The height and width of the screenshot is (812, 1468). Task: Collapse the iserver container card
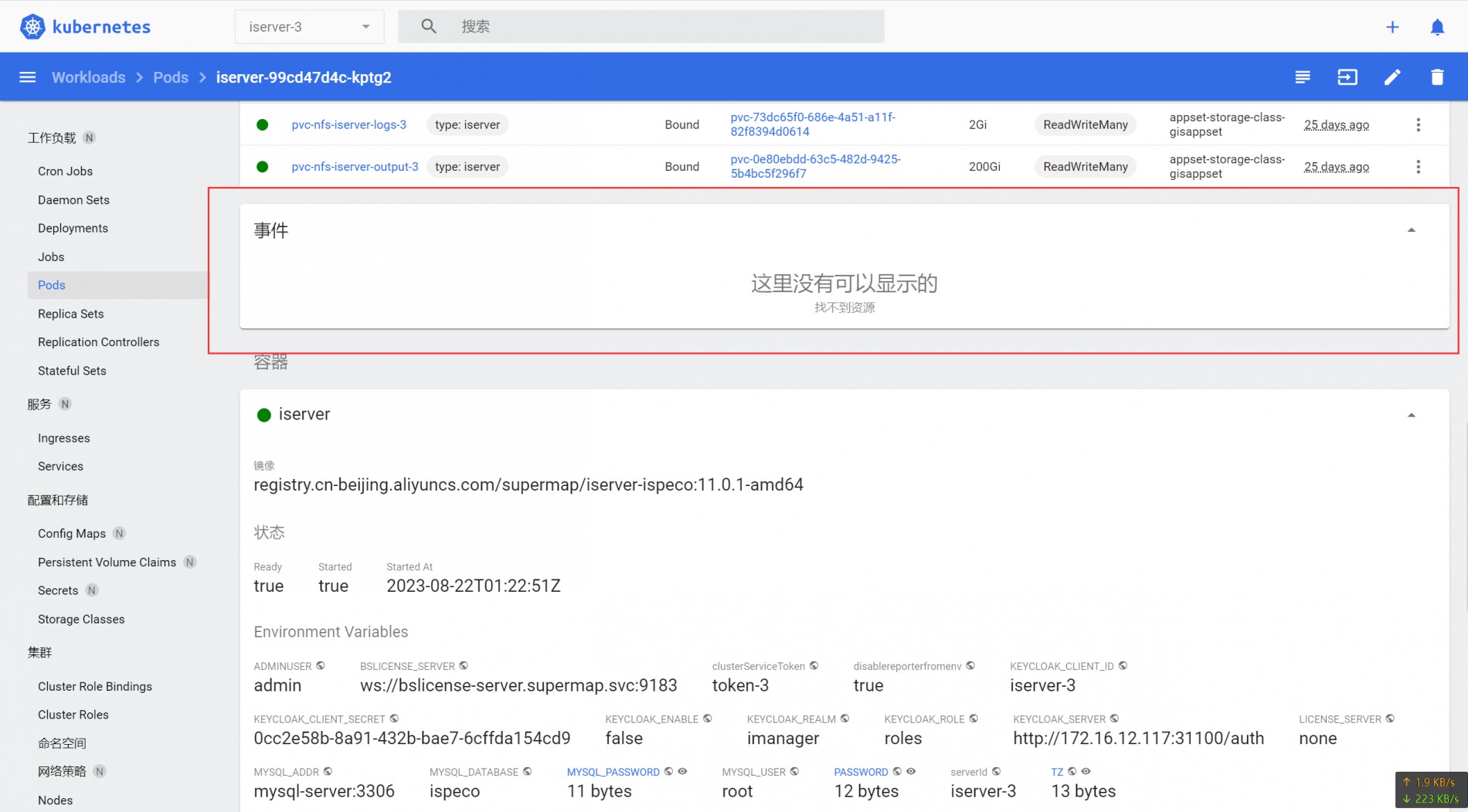[x=1412, y=415]
